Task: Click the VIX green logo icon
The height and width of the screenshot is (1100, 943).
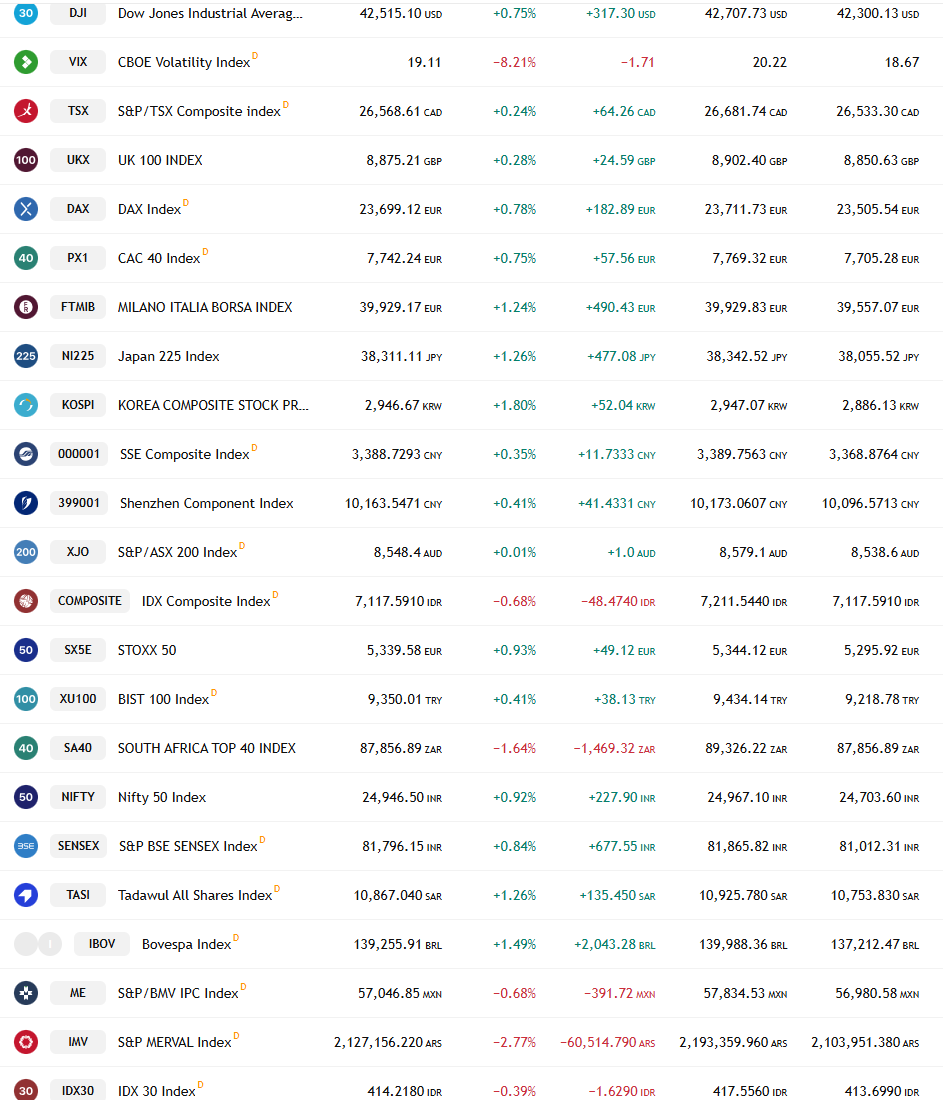Action: pyautogui.click(x=26, y=62)
